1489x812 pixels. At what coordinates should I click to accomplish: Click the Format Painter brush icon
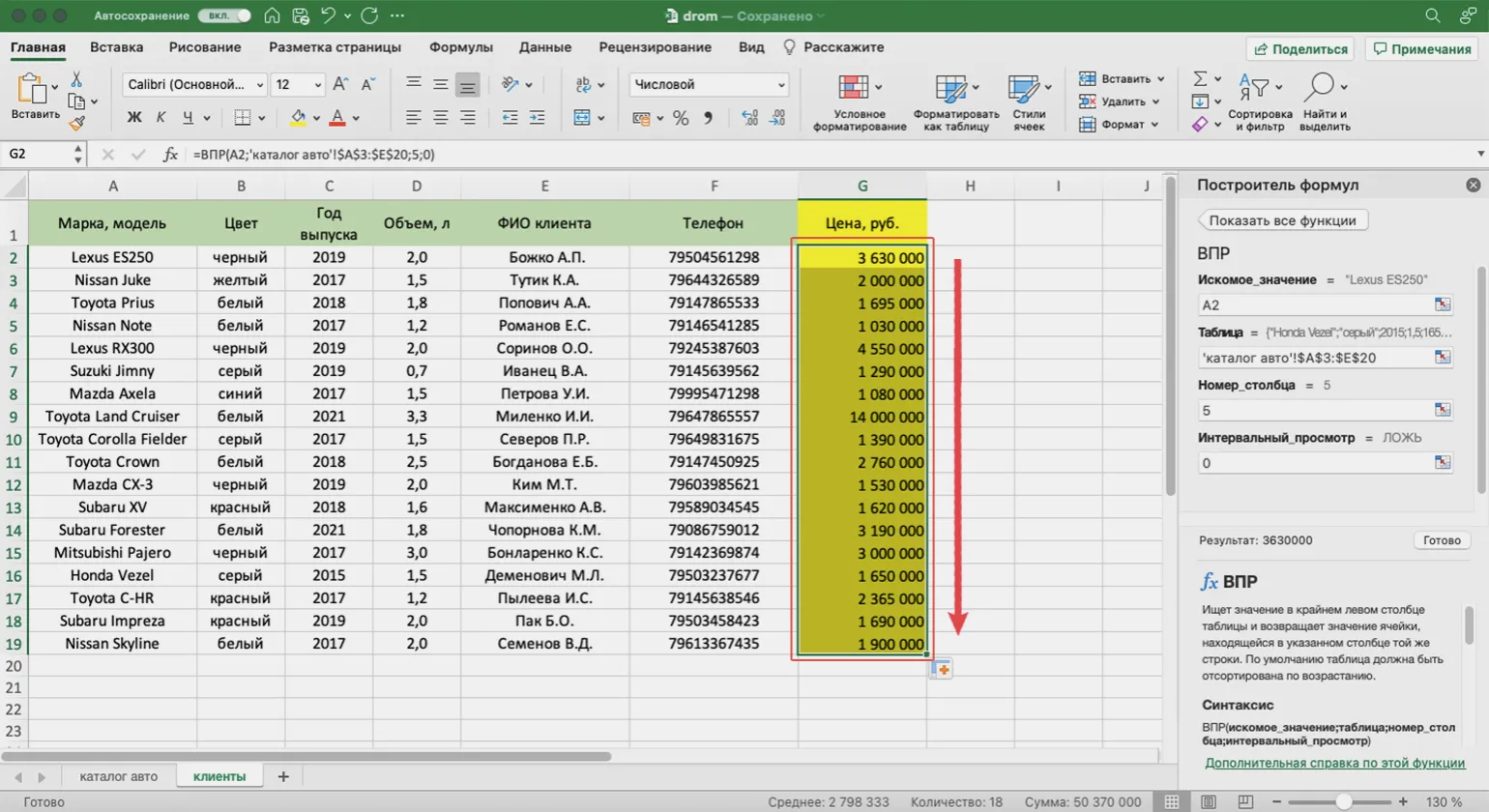[77, 123]
